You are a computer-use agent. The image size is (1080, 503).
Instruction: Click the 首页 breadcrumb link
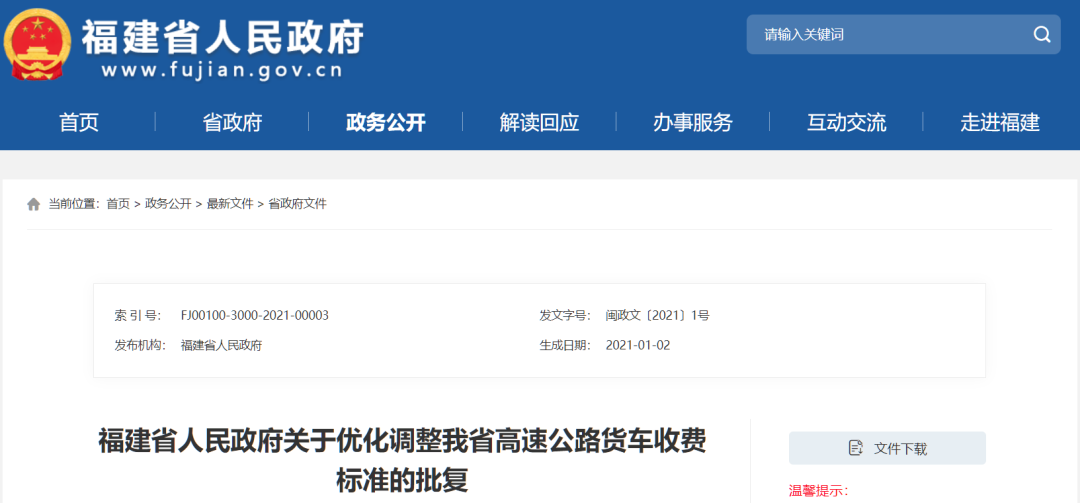tap(118, 204)
